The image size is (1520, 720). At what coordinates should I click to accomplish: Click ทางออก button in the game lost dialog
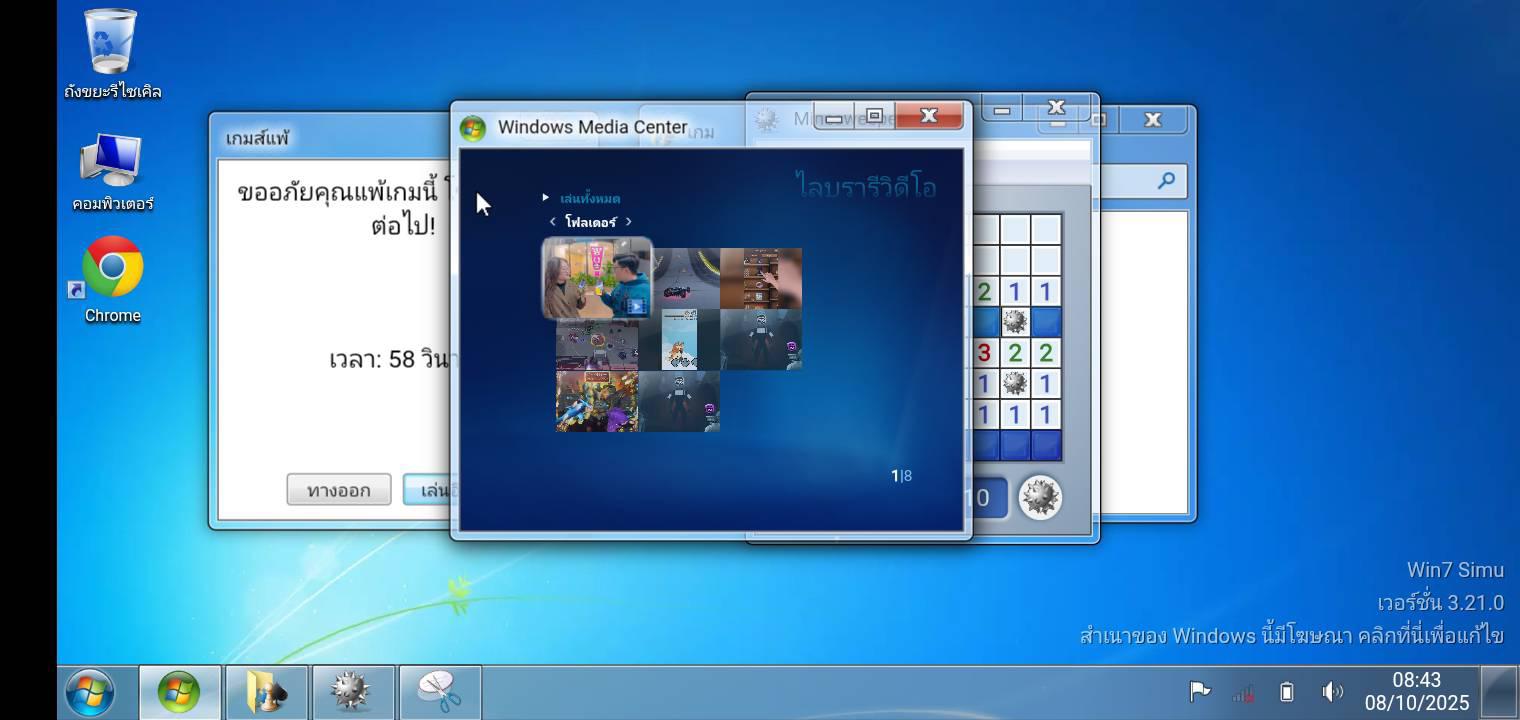339,490
